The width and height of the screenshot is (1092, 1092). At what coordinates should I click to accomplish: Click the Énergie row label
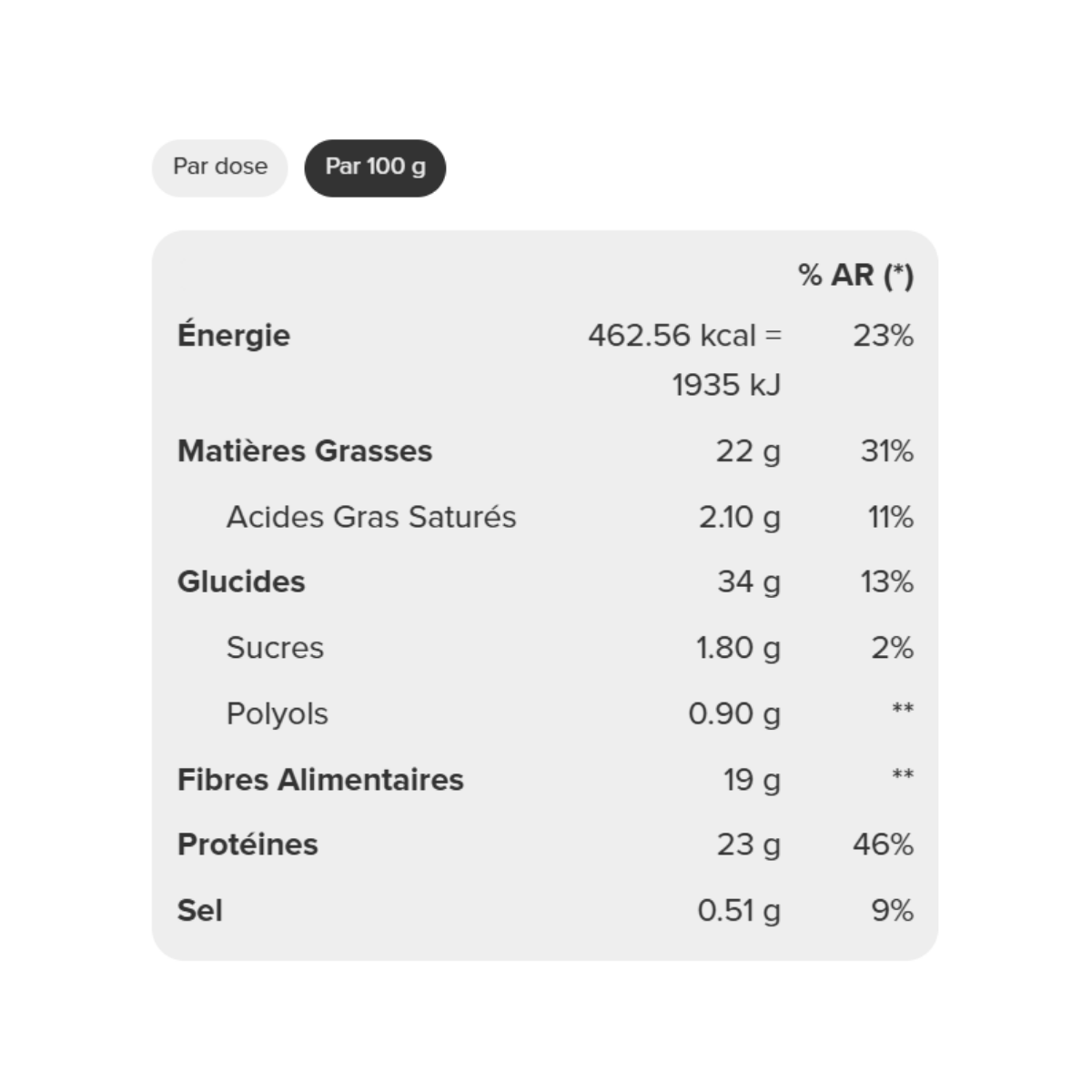pos(234,335)
